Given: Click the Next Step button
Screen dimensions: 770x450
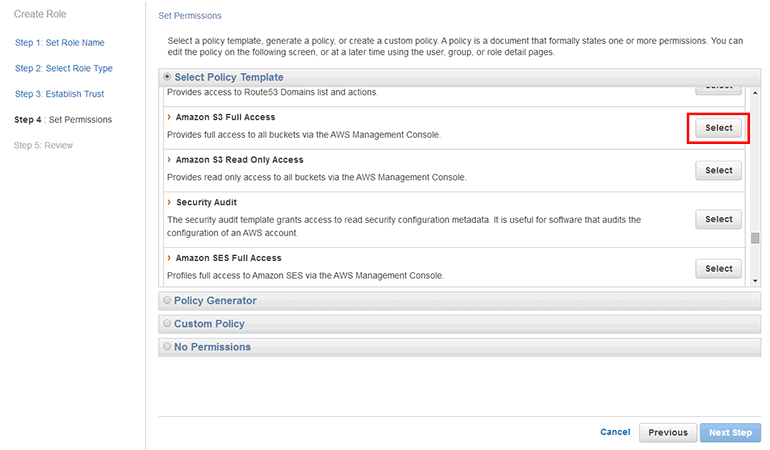Looking at the screenshot, I should click(729, 432).
